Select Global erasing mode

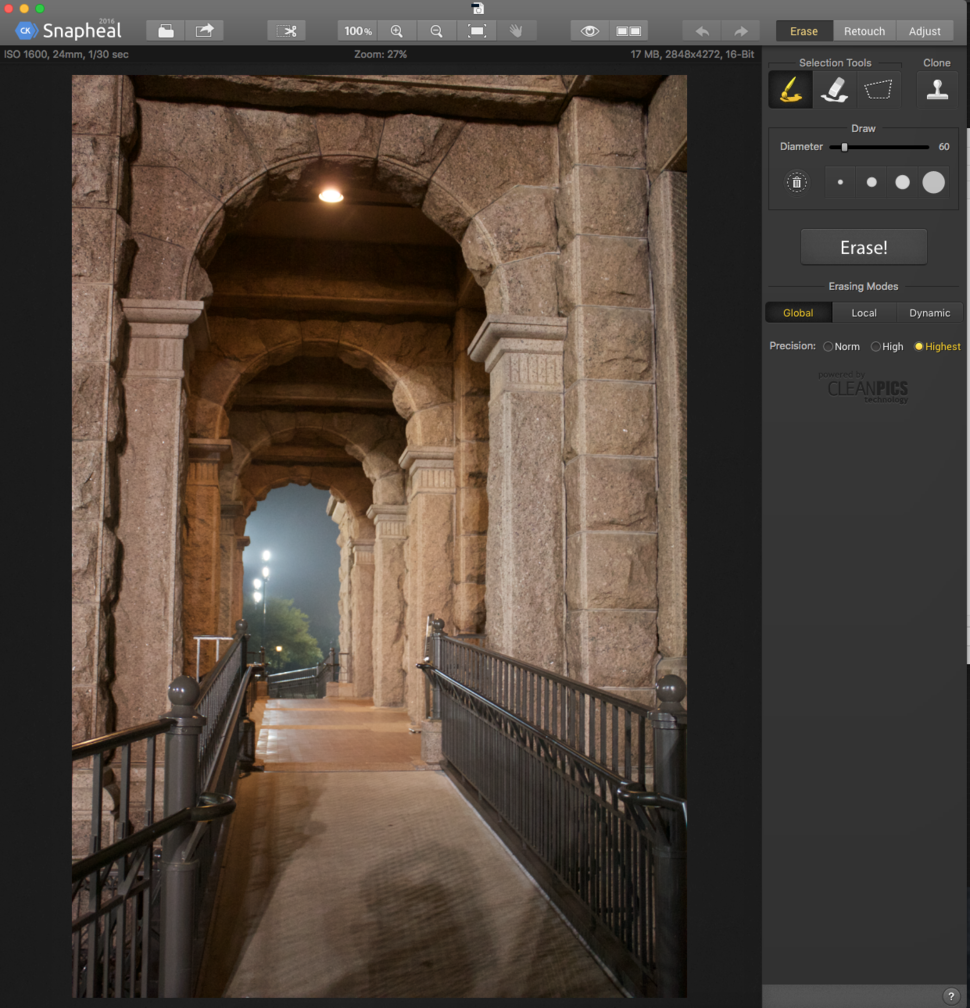(798, 313)
